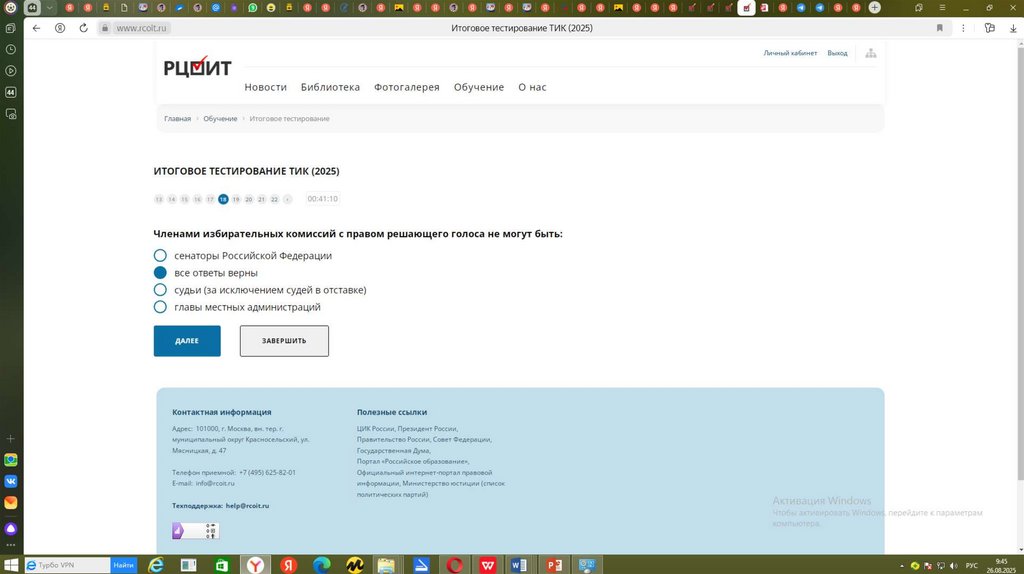The image size is (1024, 574).
Task: Open WPS Office from taskbar
Action: pyautogui.click(x=488, y=565)
